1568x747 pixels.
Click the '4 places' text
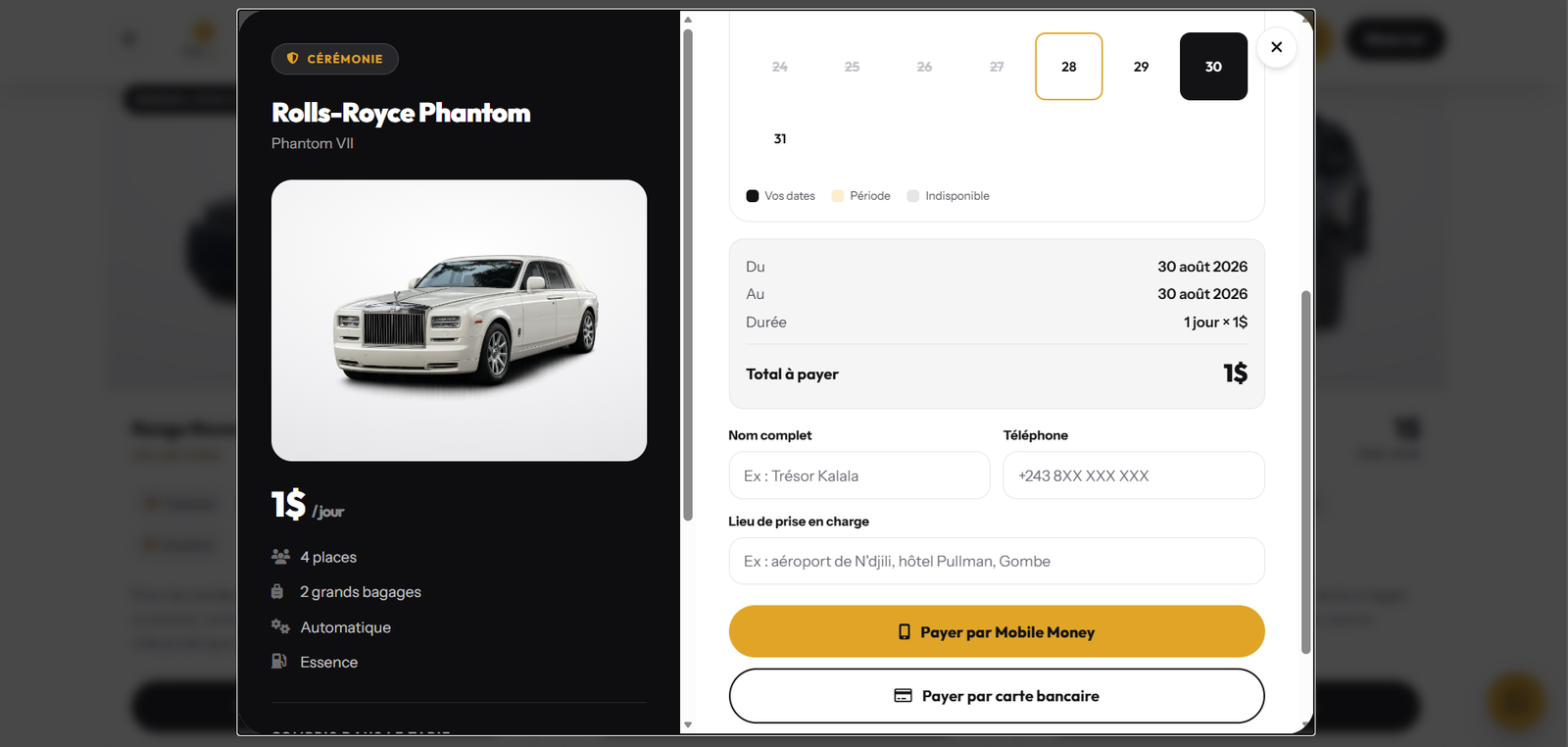click(328, 557)
